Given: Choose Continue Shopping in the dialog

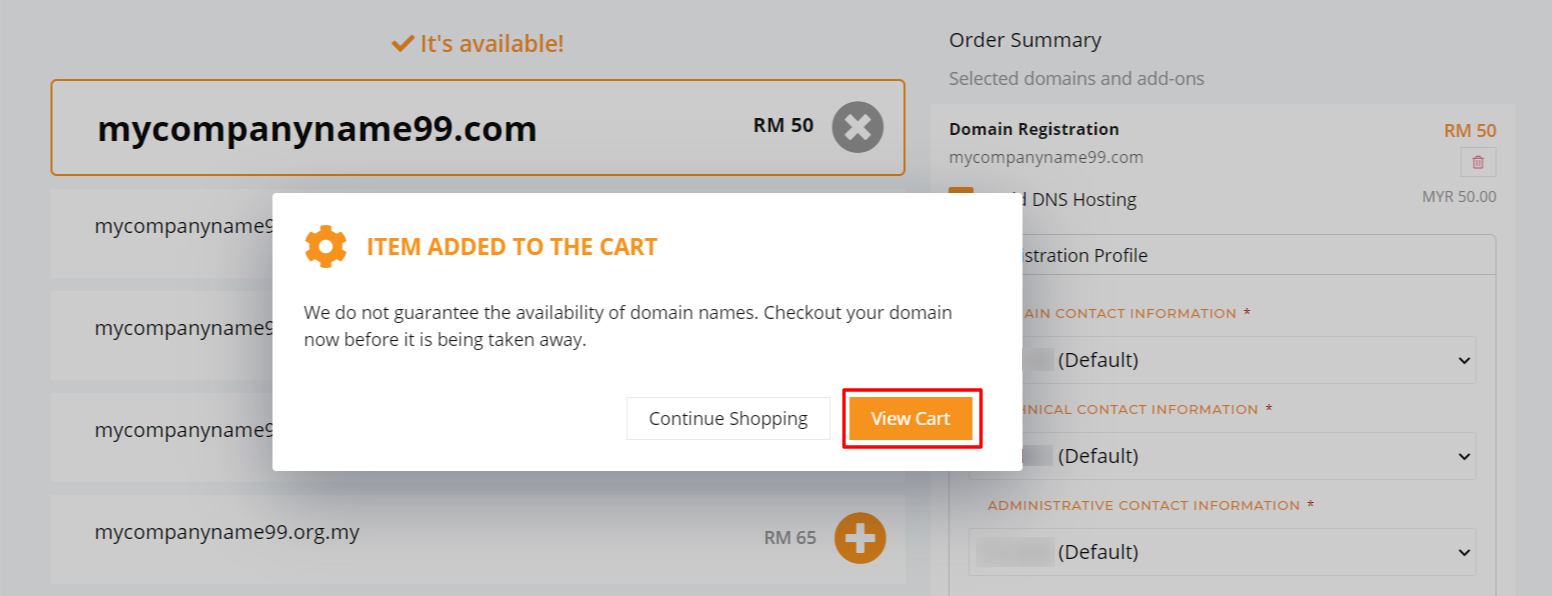Looking at the screenshot, I should pyautogui.click(x=728, y=418).
